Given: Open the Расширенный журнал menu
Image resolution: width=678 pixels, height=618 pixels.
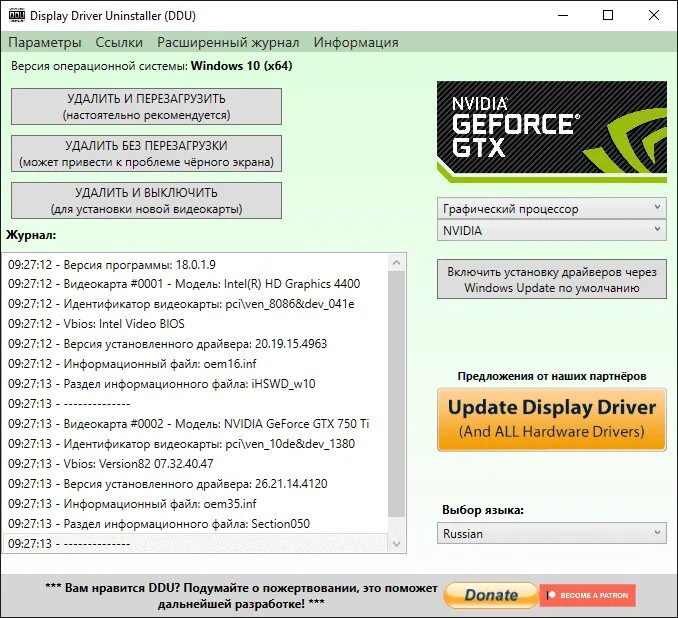Looking at the screenshot, I should pyautogui.click(x=228, y=42).
